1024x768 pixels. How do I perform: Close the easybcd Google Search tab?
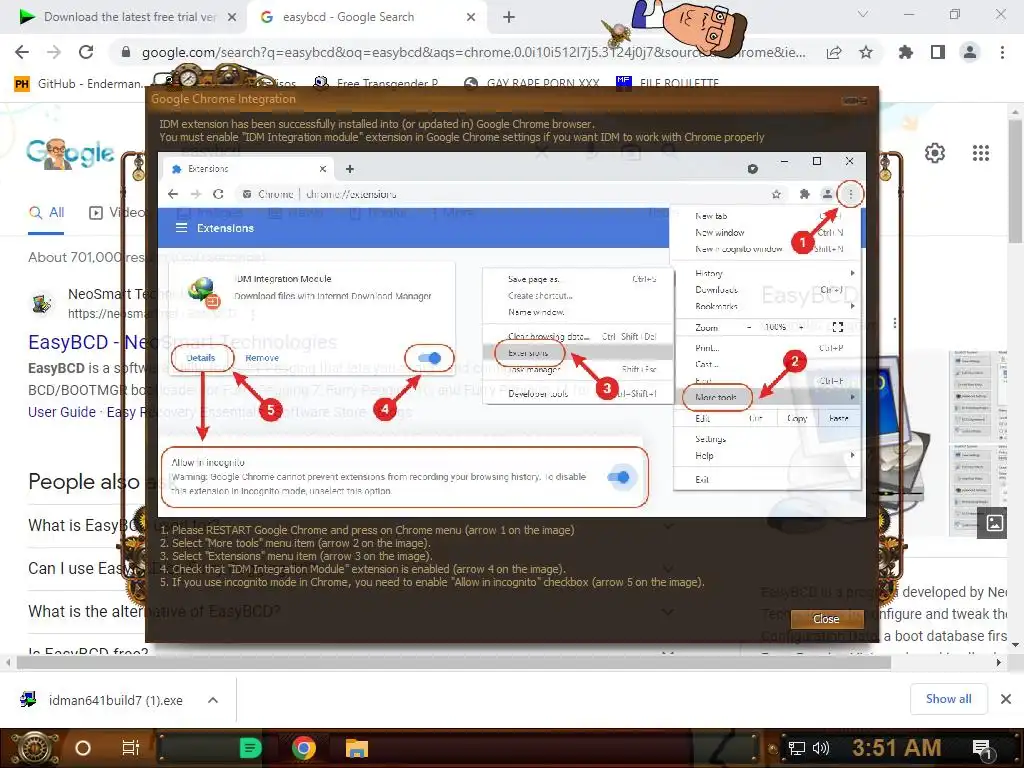tap(471, 17)
